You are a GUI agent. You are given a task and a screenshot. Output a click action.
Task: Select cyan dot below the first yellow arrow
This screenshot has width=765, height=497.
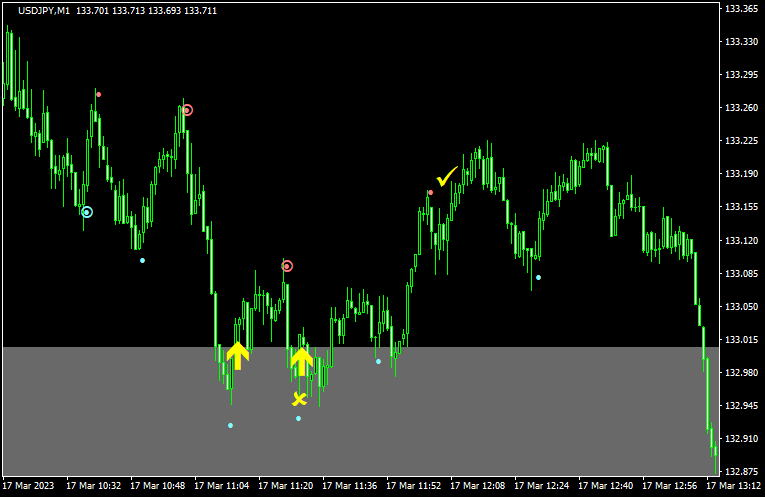click(230, 425)
